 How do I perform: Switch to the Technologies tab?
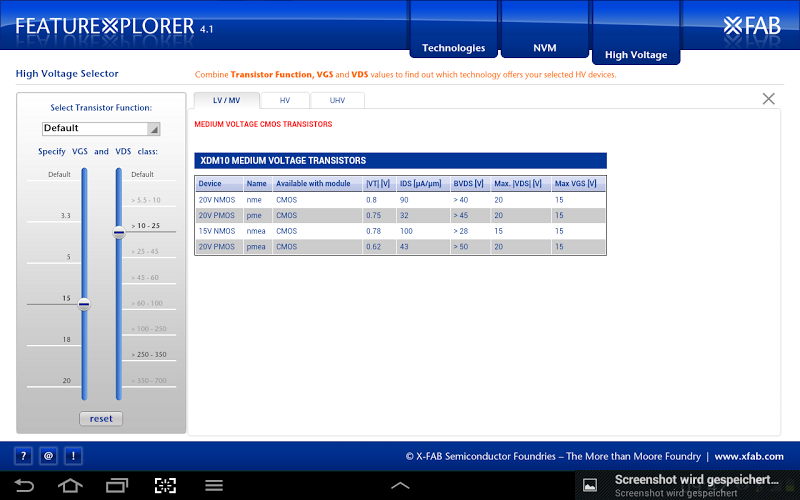click(x=454, y=48)
